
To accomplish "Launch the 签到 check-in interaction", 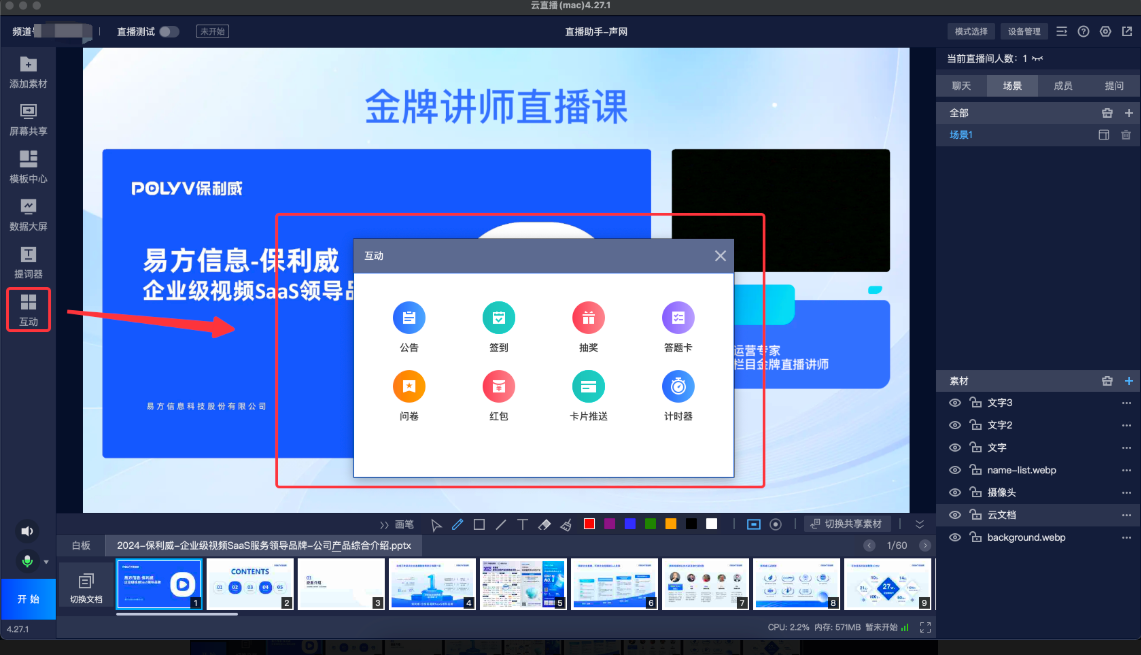I will [x=498, y=328].
